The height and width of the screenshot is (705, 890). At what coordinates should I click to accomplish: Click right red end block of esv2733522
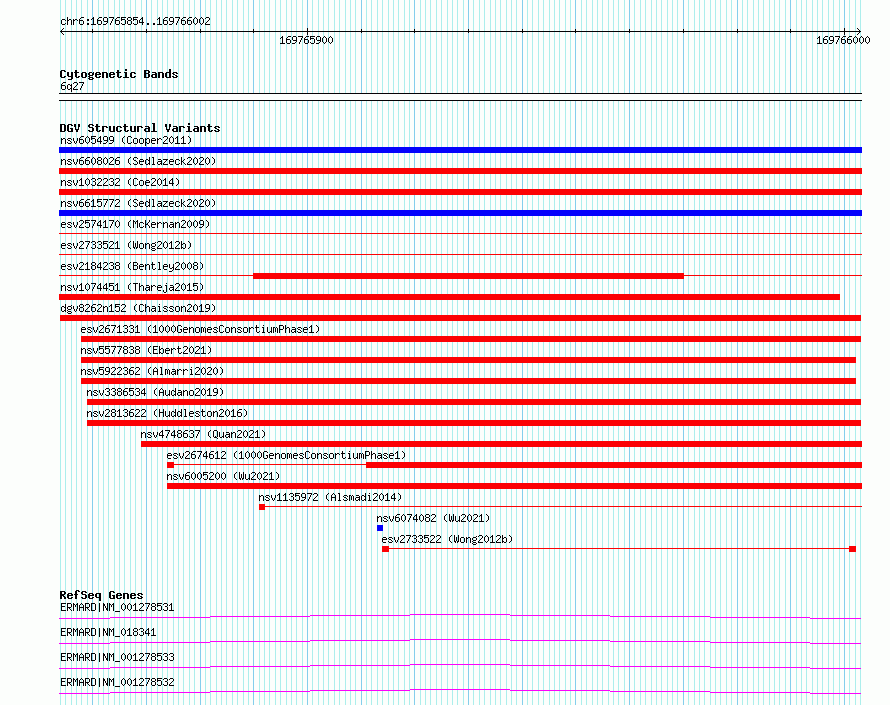pos(853,549)
